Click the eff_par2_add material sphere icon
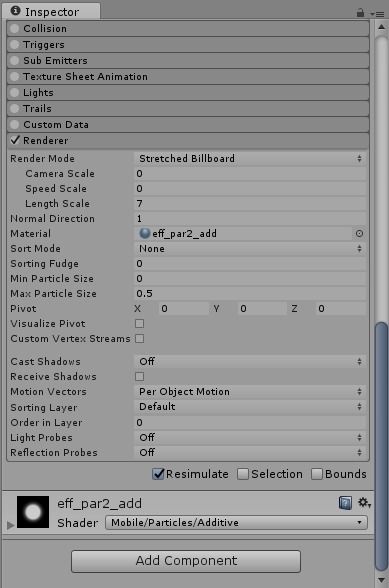 pyautogui.click(x=144, y=233)
